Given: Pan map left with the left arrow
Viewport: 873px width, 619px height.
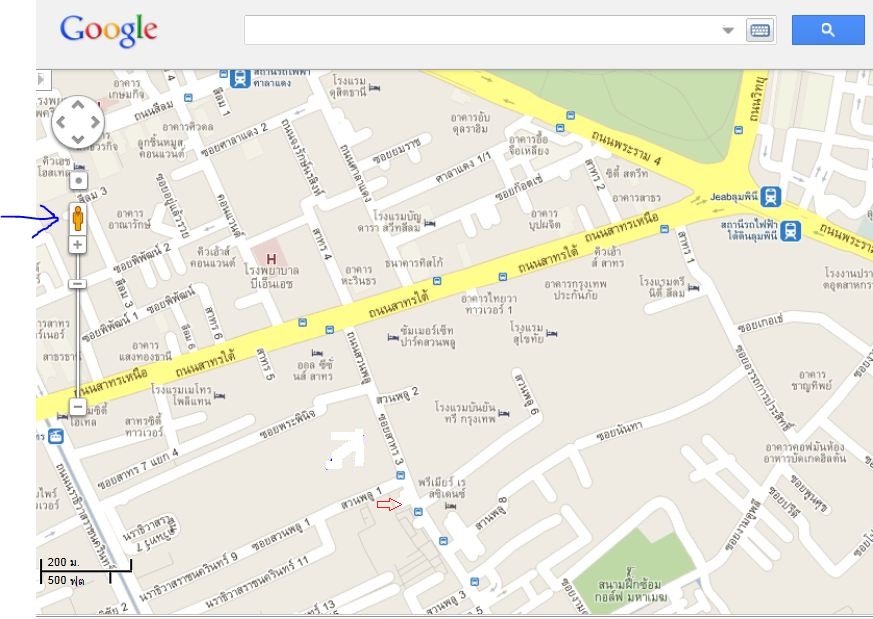Looking at the screenshot, I should 61,122.
